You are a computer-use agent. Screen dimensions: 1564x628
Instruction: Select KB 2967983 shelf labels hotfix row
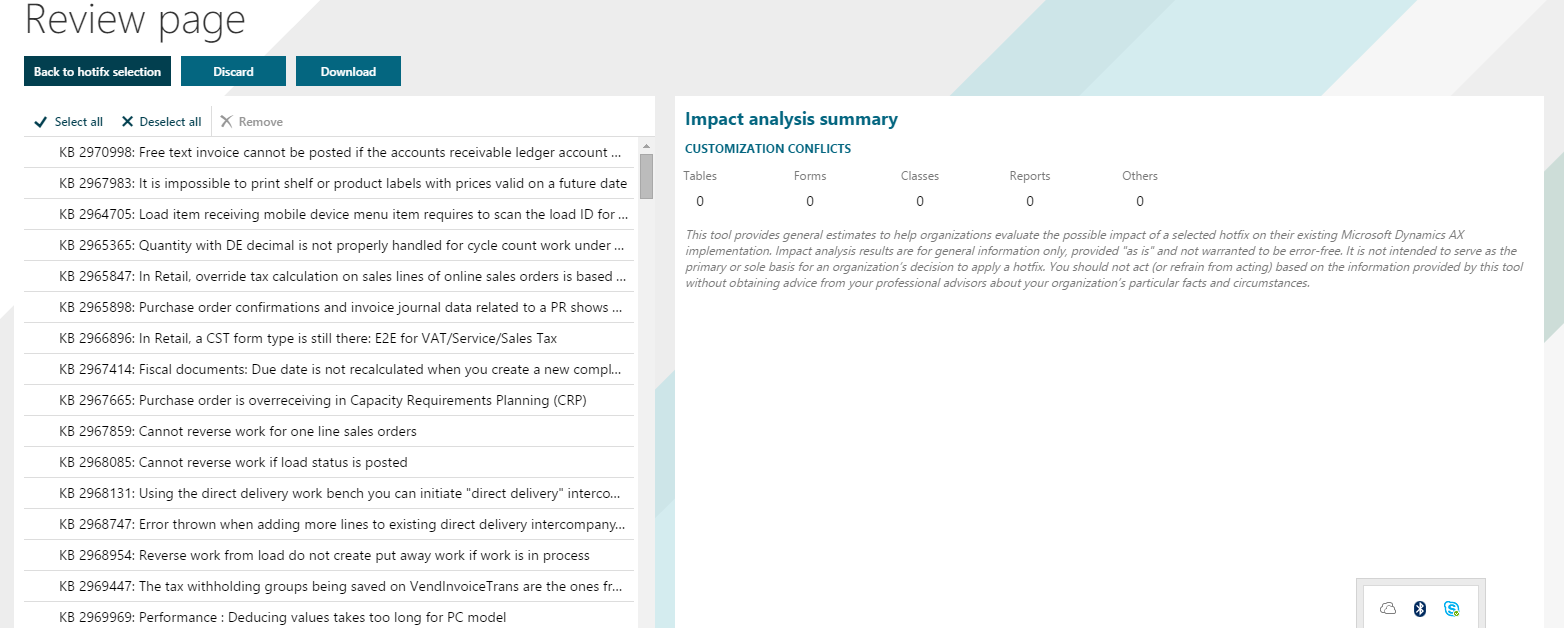(342, 184)
